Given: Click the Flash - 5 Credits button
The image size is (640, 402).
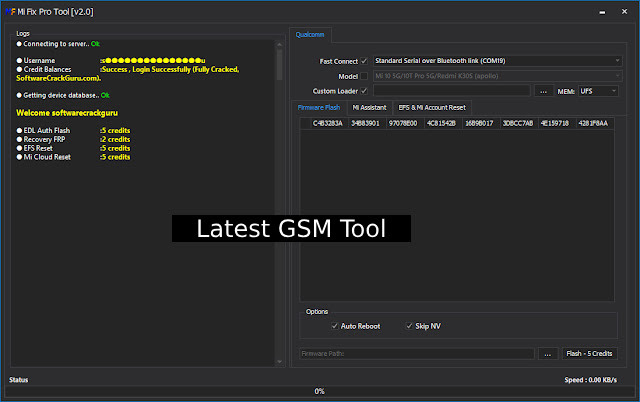Looking at the screenshot, I should coord(589,354).
